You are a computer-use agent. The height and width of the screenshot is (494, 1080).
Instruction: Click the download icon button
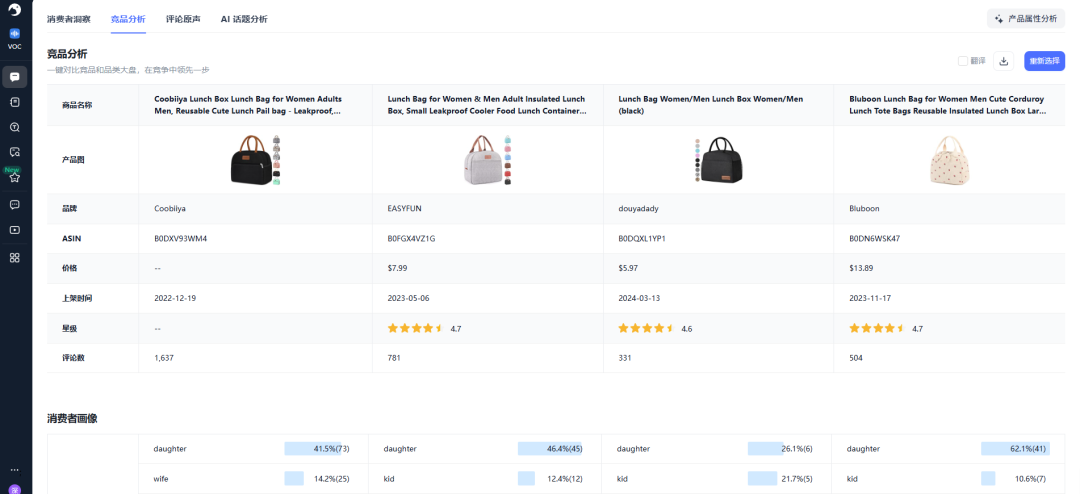(x=1005, y=61)
